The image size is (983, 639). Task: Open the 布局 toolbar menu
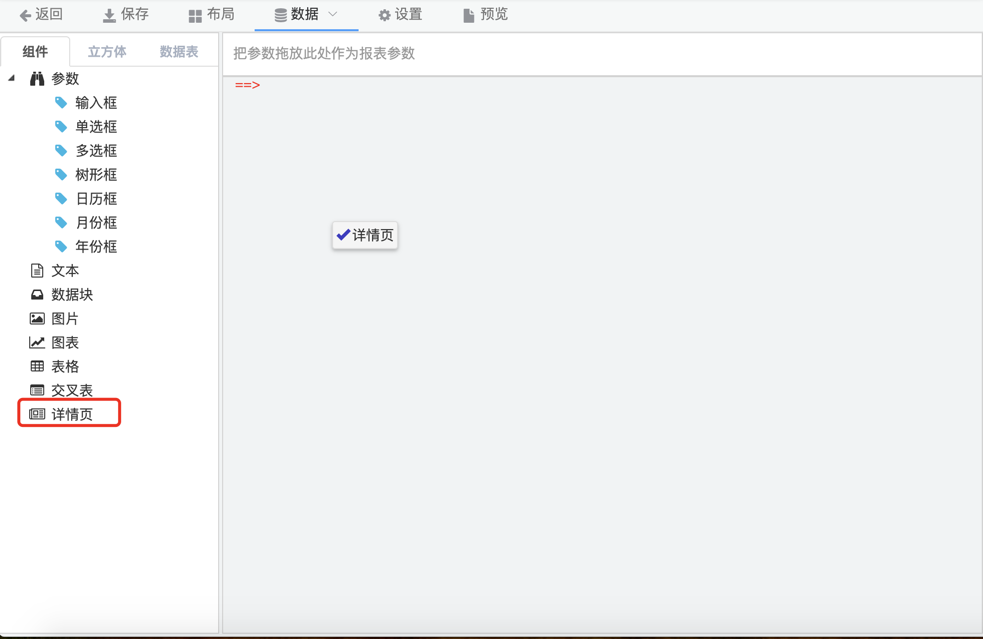point(211,15)
